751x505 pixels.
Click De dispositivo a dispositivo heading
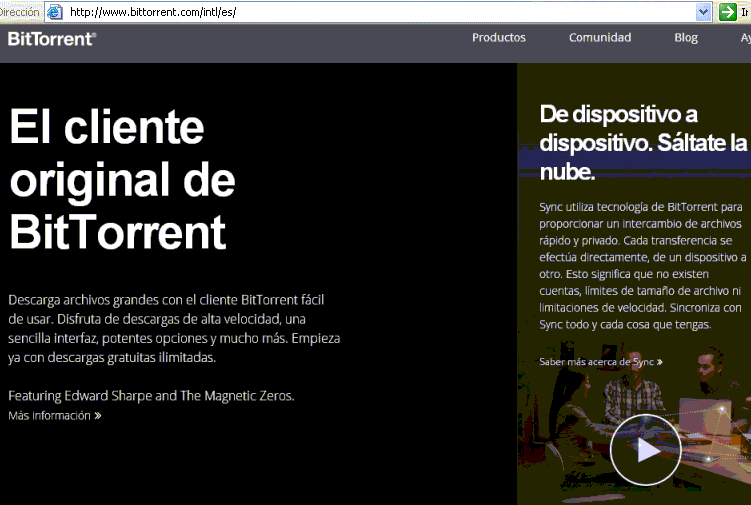point(643,142)
